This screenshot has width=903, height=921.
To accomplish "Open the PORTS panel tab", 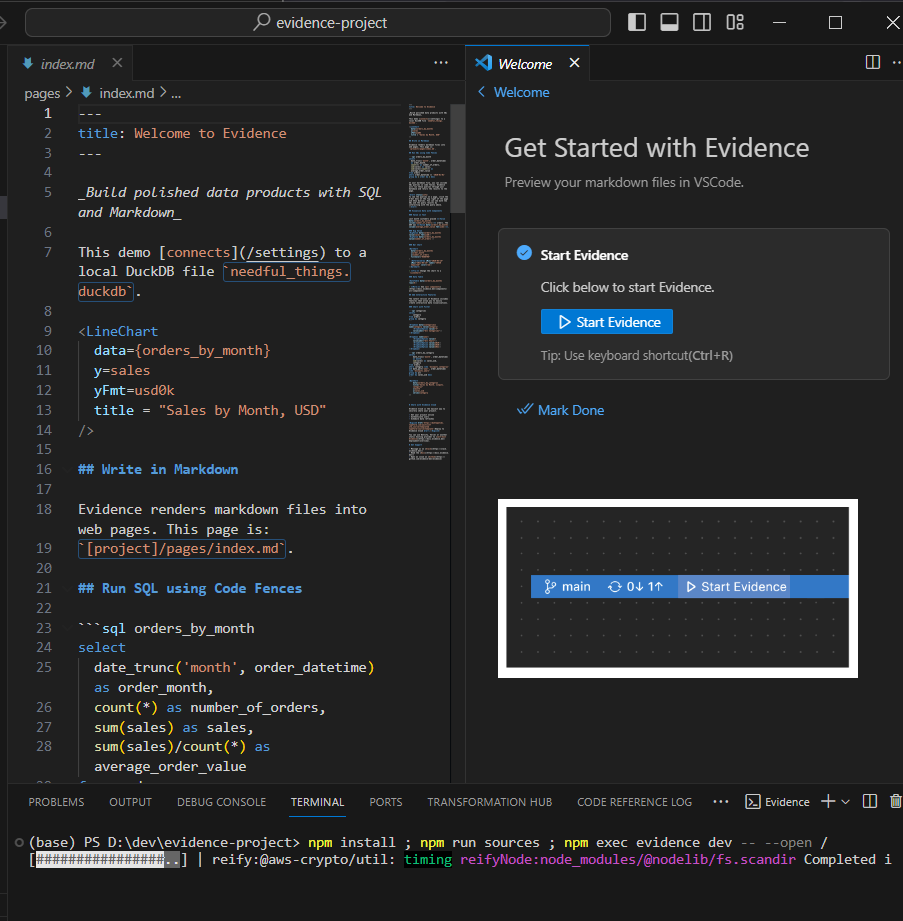I will pyautogui.click(x=385, y=802).
